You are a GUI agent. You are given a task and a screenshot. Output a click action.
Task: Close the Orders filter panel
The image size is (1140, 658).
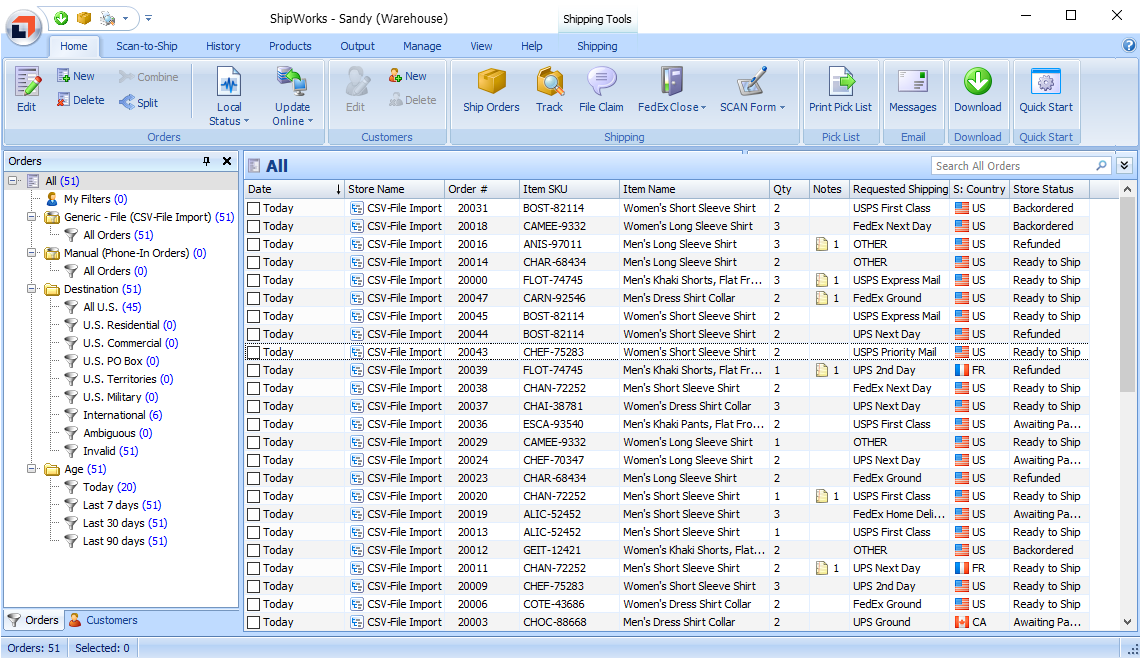(227, 161)
